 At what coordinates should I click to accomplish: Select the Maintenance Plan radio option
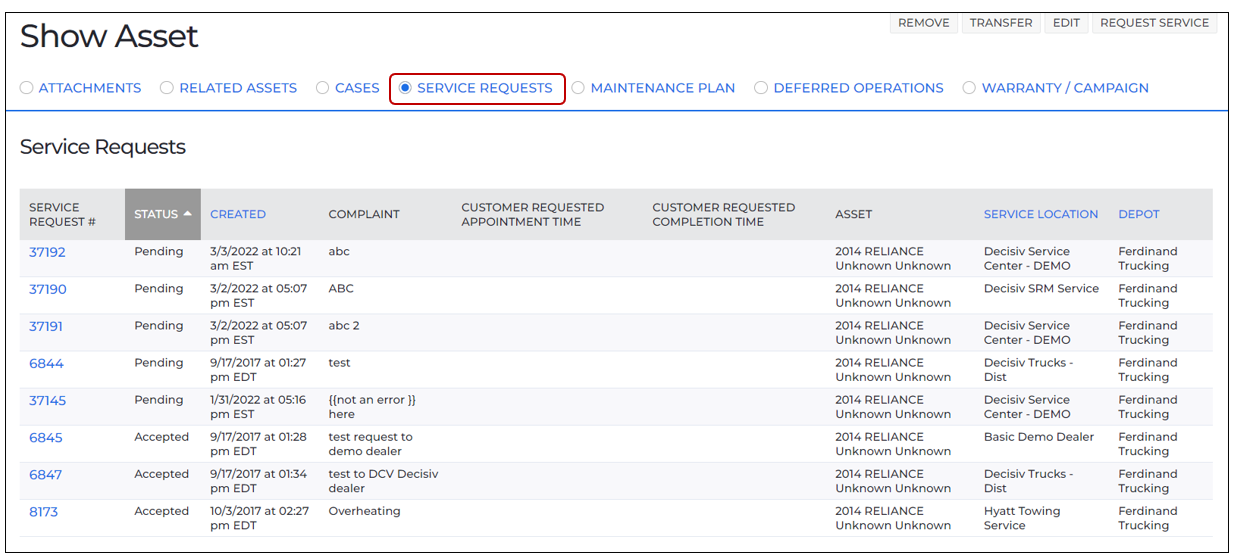[578, 88]
